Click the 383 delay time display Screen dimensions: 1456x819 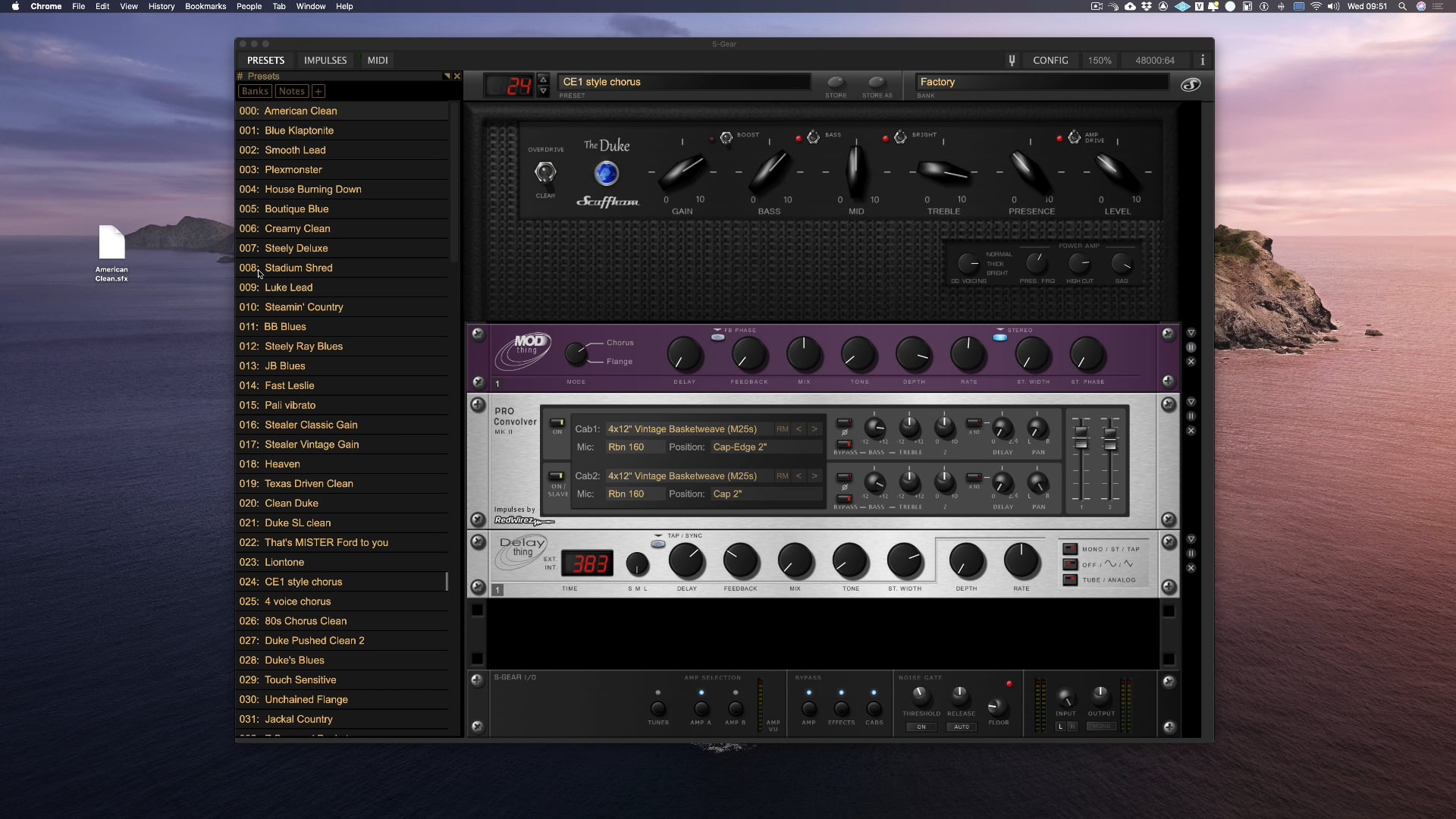[588, 563]
